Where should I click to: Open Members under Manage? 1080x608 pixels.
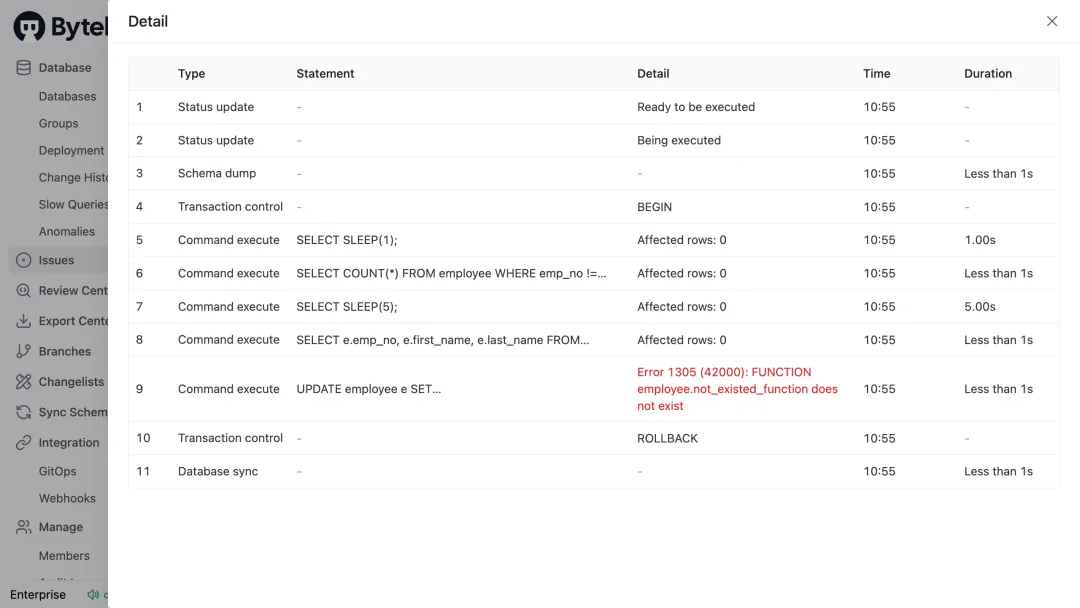[x=64, y=556]
